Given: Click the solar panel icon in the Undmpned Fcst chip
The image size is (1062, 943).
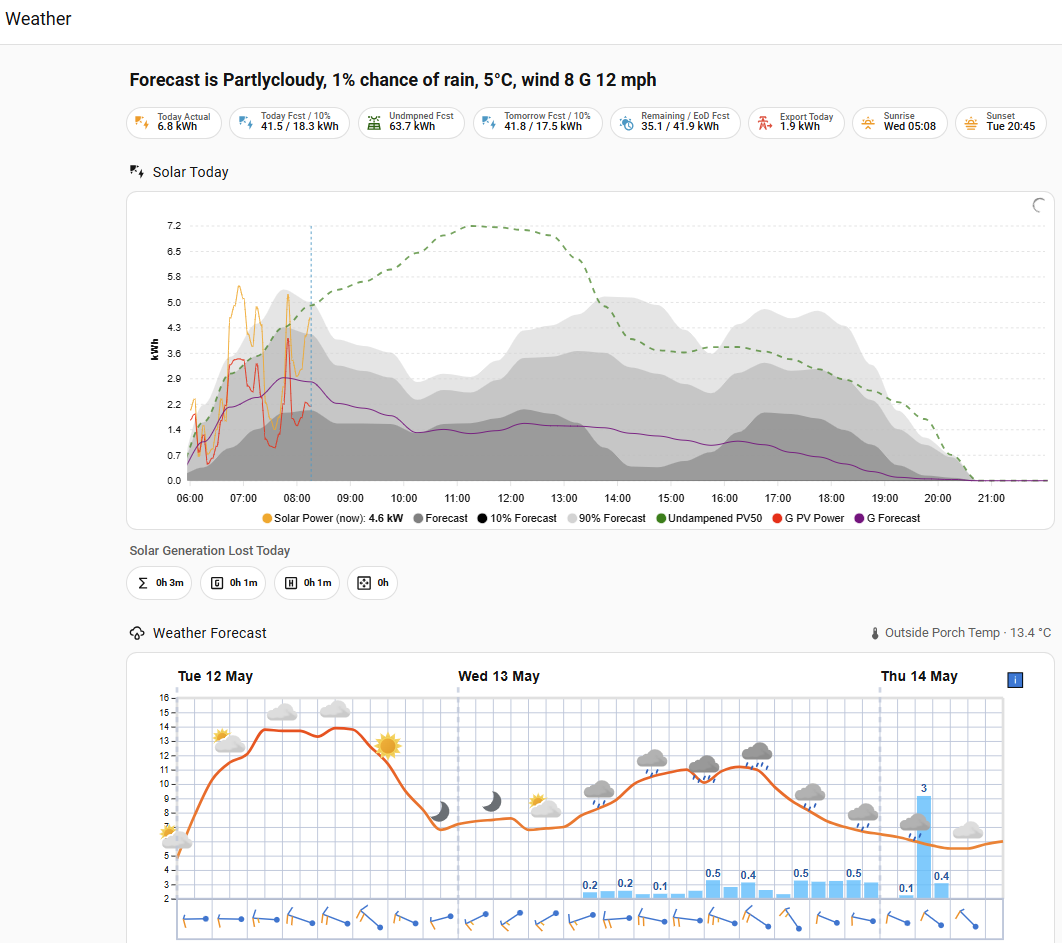Looking at the screenshot, I should pyautogui.click(x=374, y=123).
